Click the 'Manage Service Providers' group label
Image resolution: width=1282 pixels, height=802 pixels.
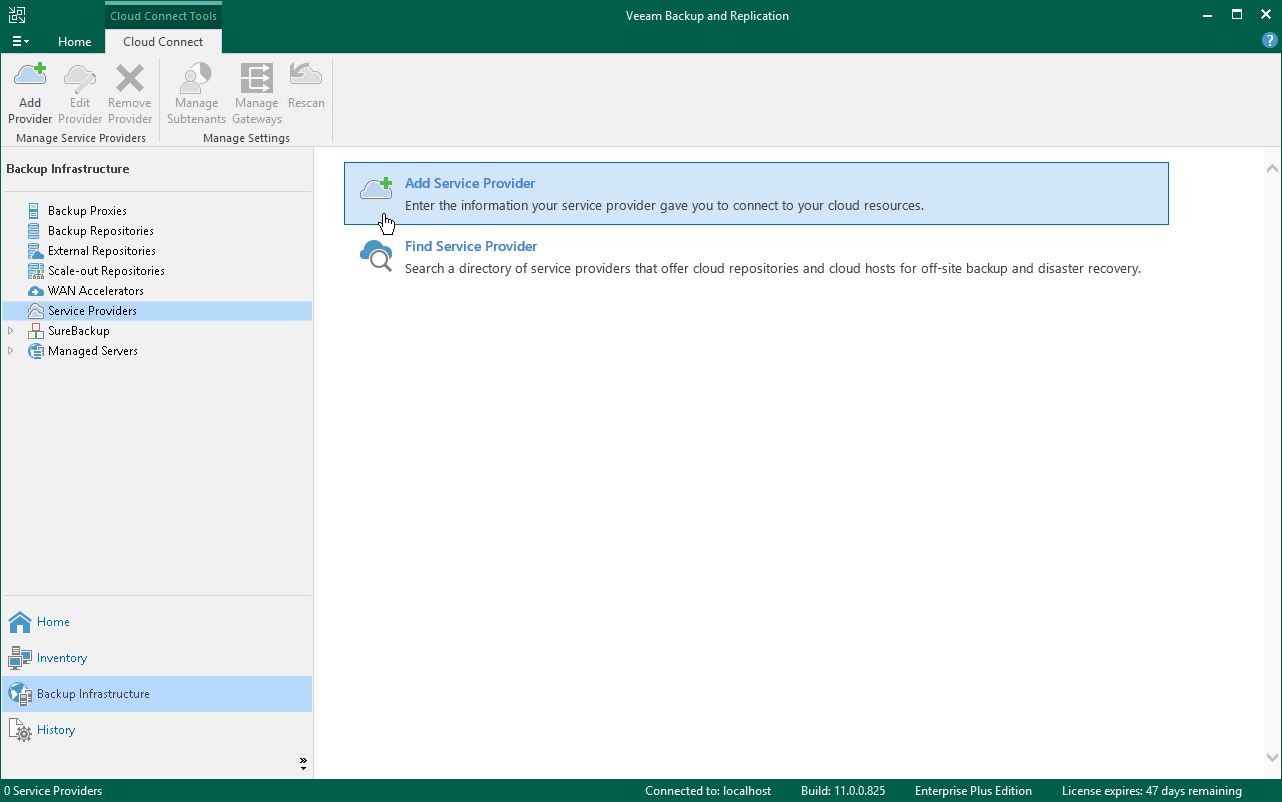(81, 138)
